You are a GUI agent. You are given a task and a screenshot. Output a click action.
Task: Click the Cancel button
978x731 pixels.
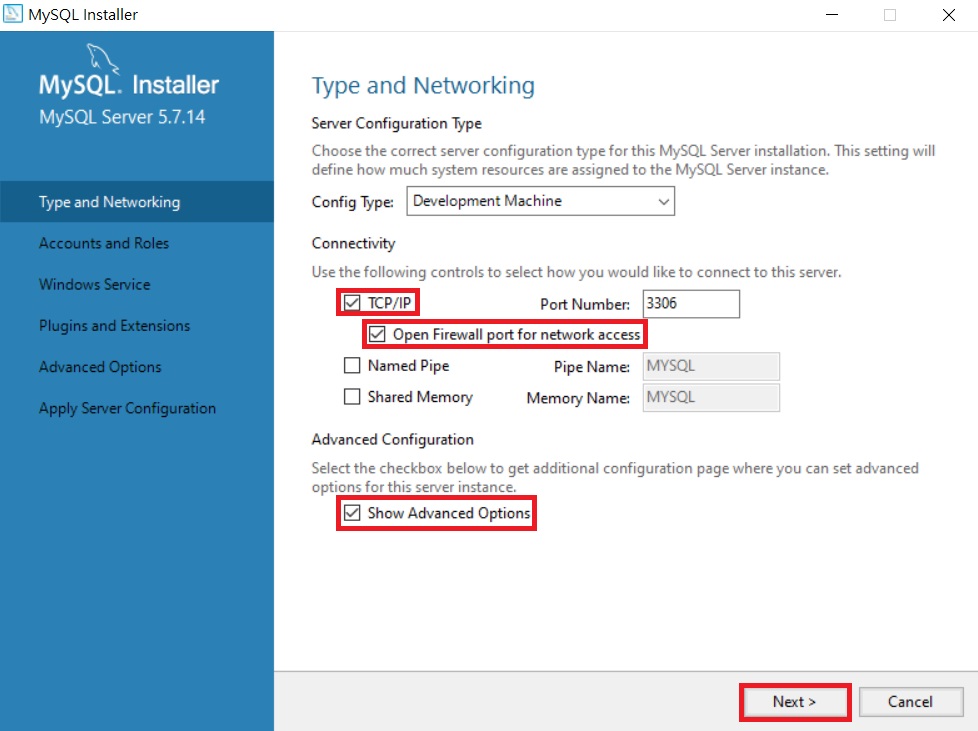911,702
